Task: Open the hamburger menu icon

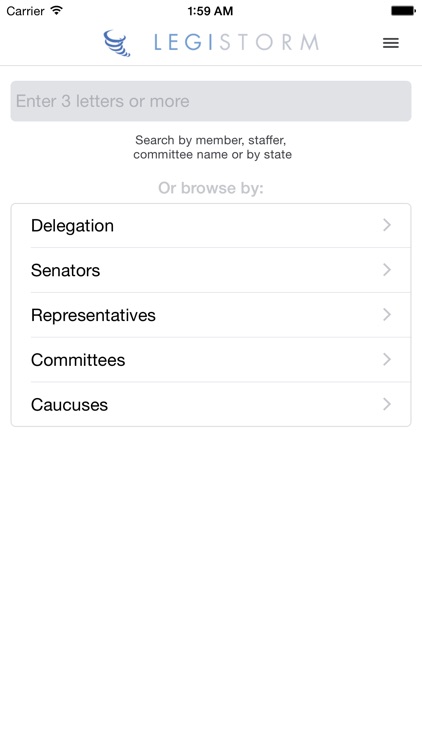Action: coord(390,43)
